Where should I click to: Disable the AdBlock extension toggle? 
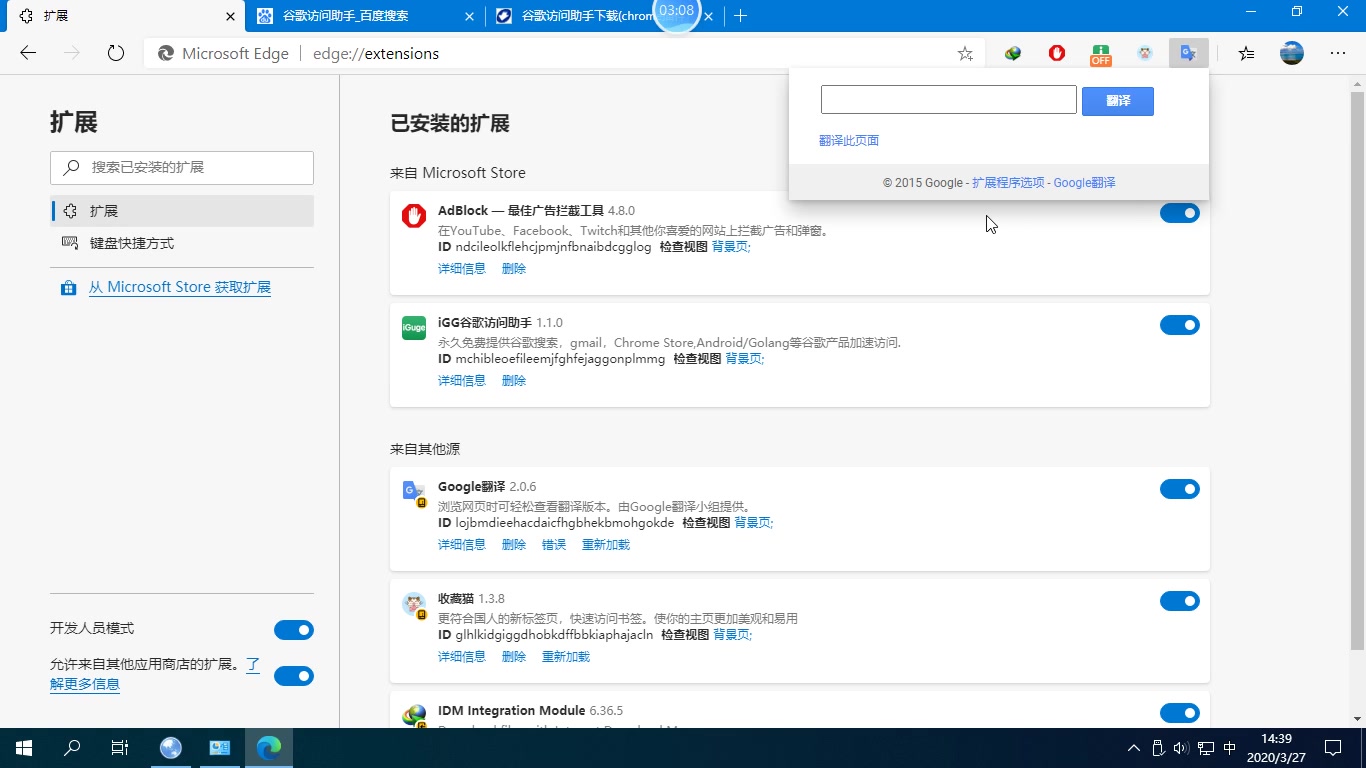(1180, 213)
